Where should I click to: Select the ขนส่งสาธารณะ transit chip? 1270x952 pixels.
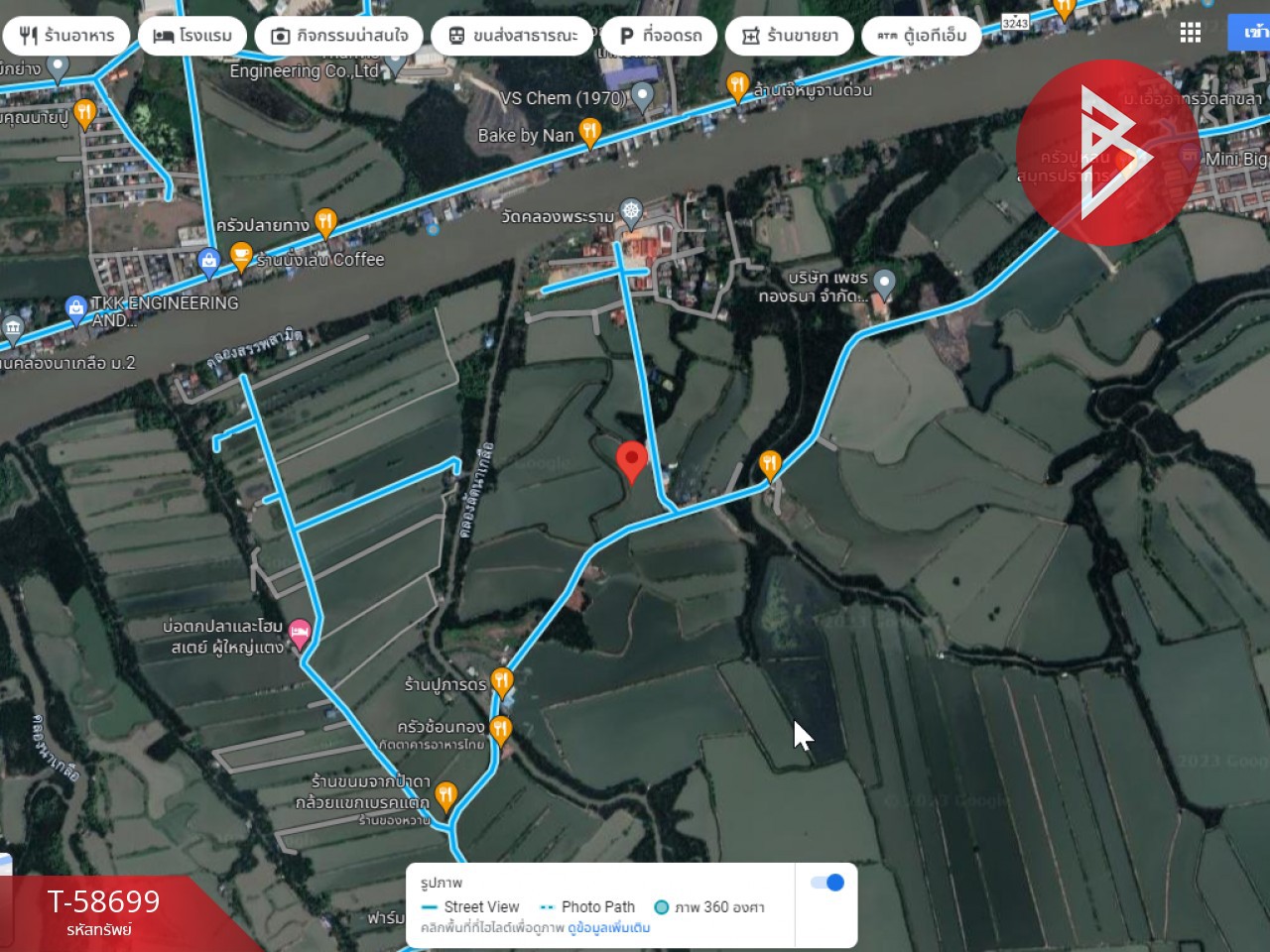513,36
